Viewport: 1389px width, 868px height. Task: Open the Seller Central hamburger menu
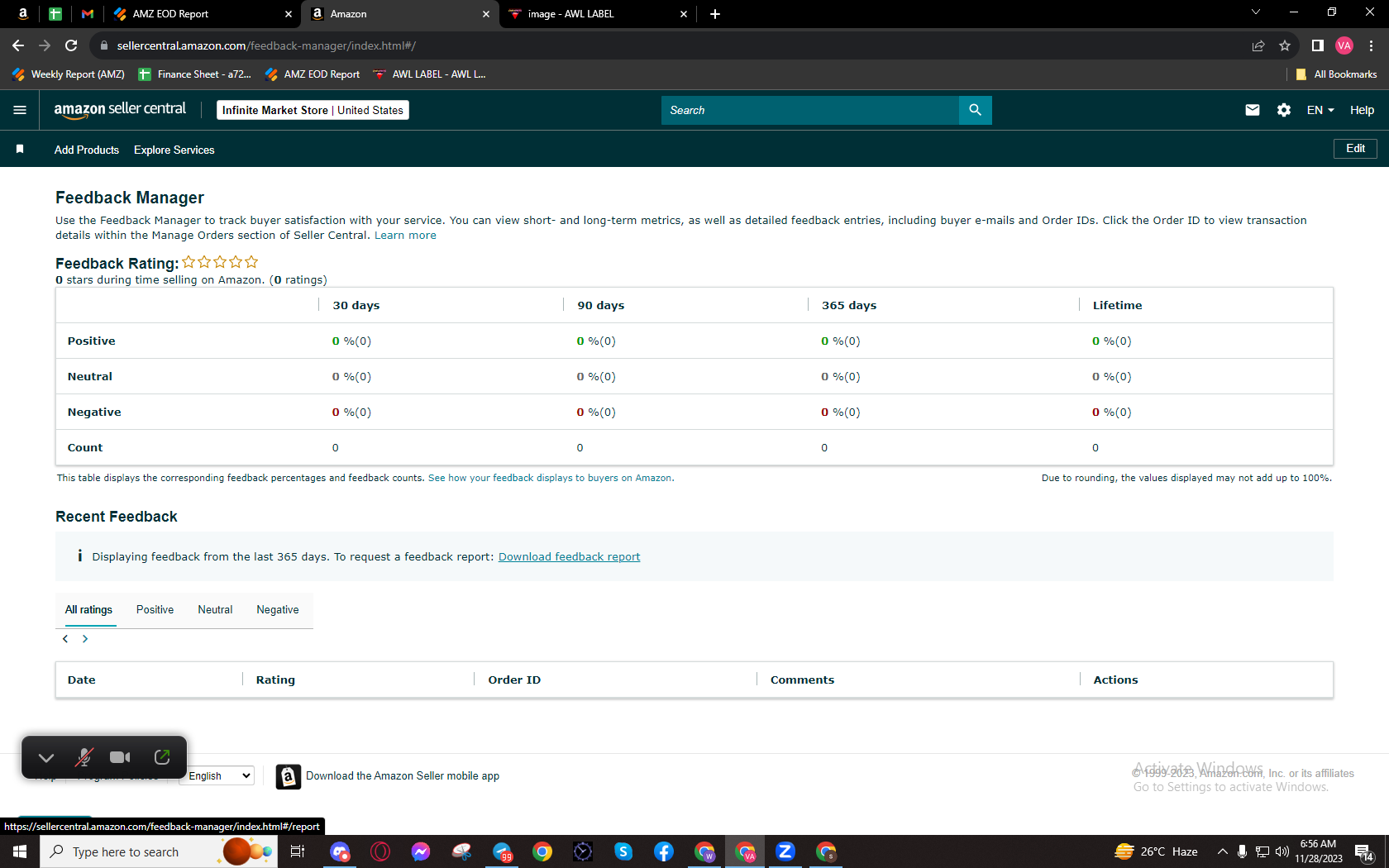click(x=20, y=110)
